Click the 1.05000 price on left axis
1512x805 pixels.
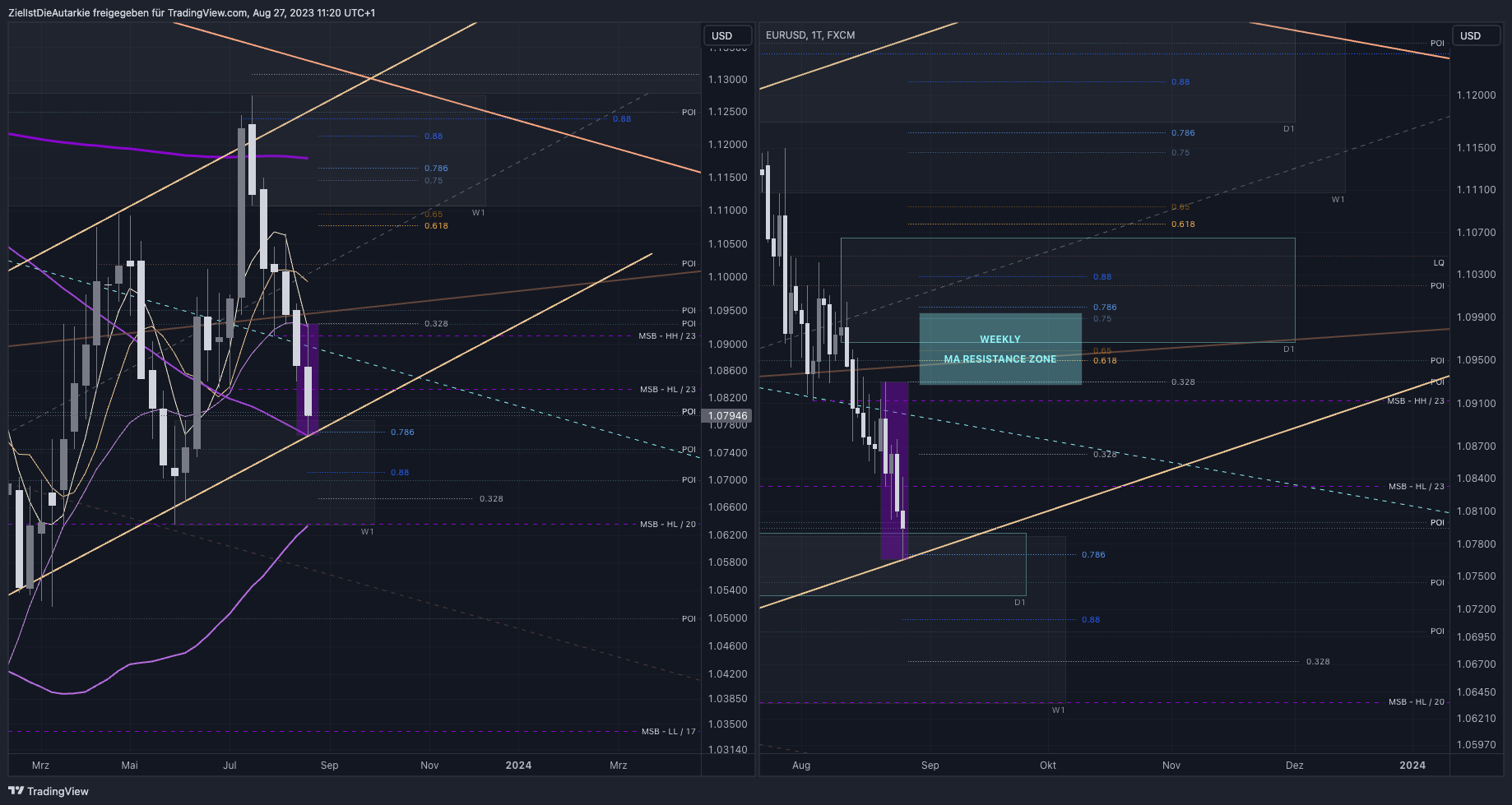pos(728,618)
